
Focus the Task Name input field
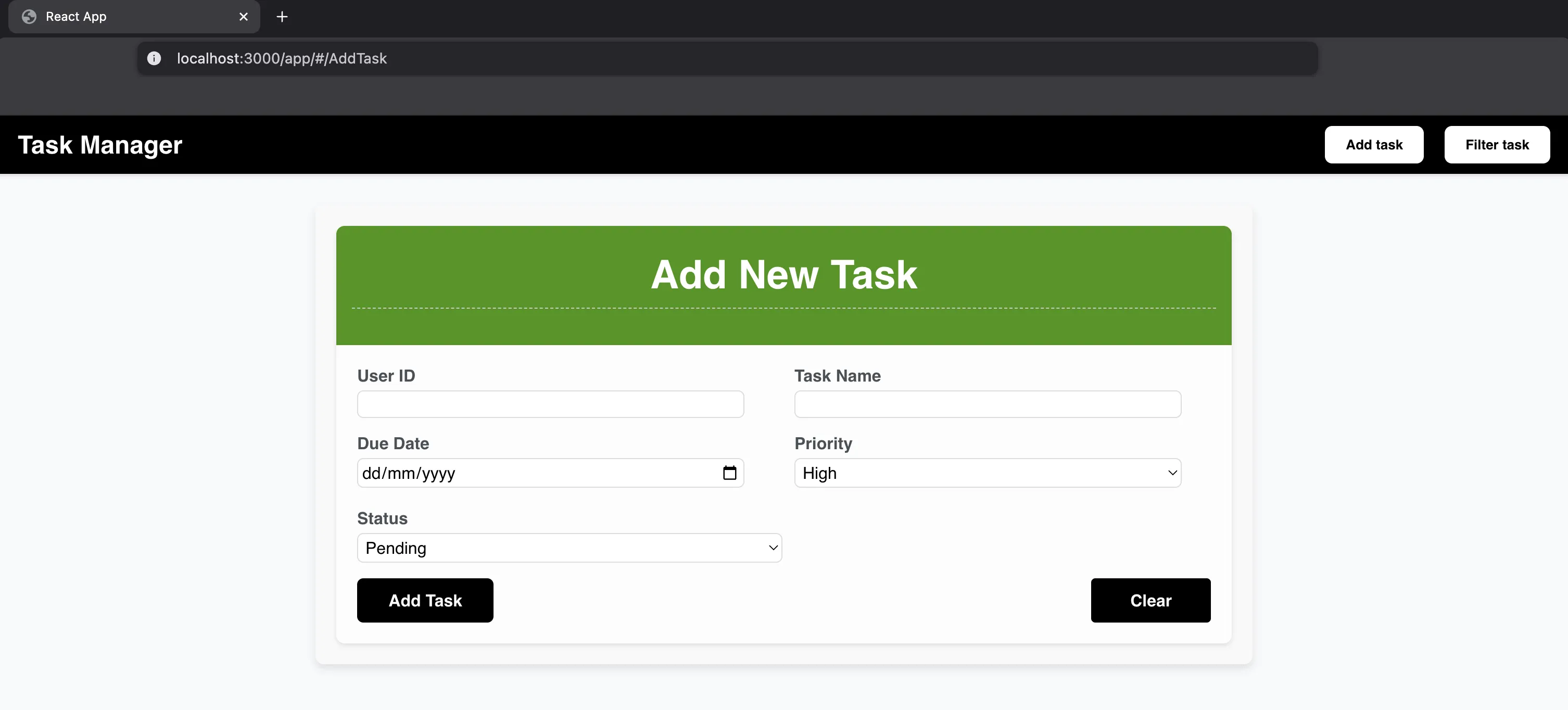988,404
